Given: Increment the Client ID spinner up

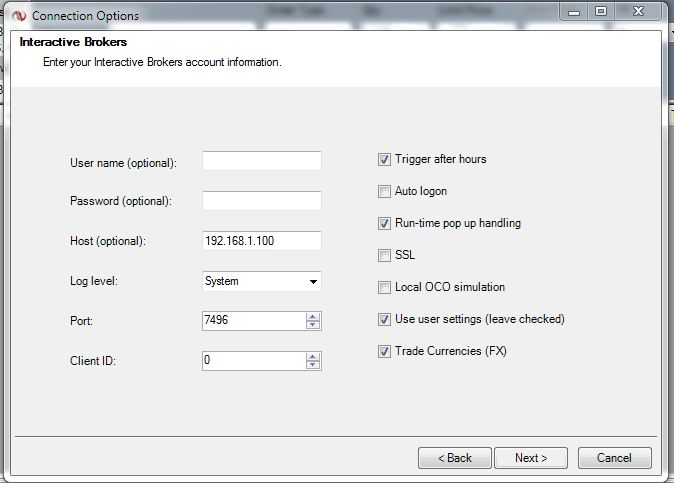Looking at the screenshot, I should 313,357.
